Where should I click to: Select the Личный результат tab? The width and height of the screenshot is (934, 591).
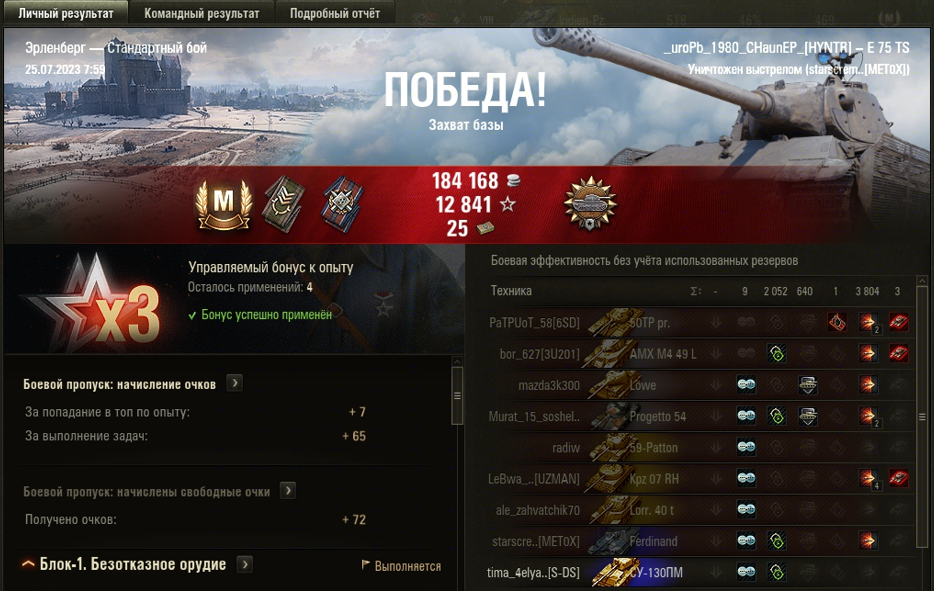66,13
